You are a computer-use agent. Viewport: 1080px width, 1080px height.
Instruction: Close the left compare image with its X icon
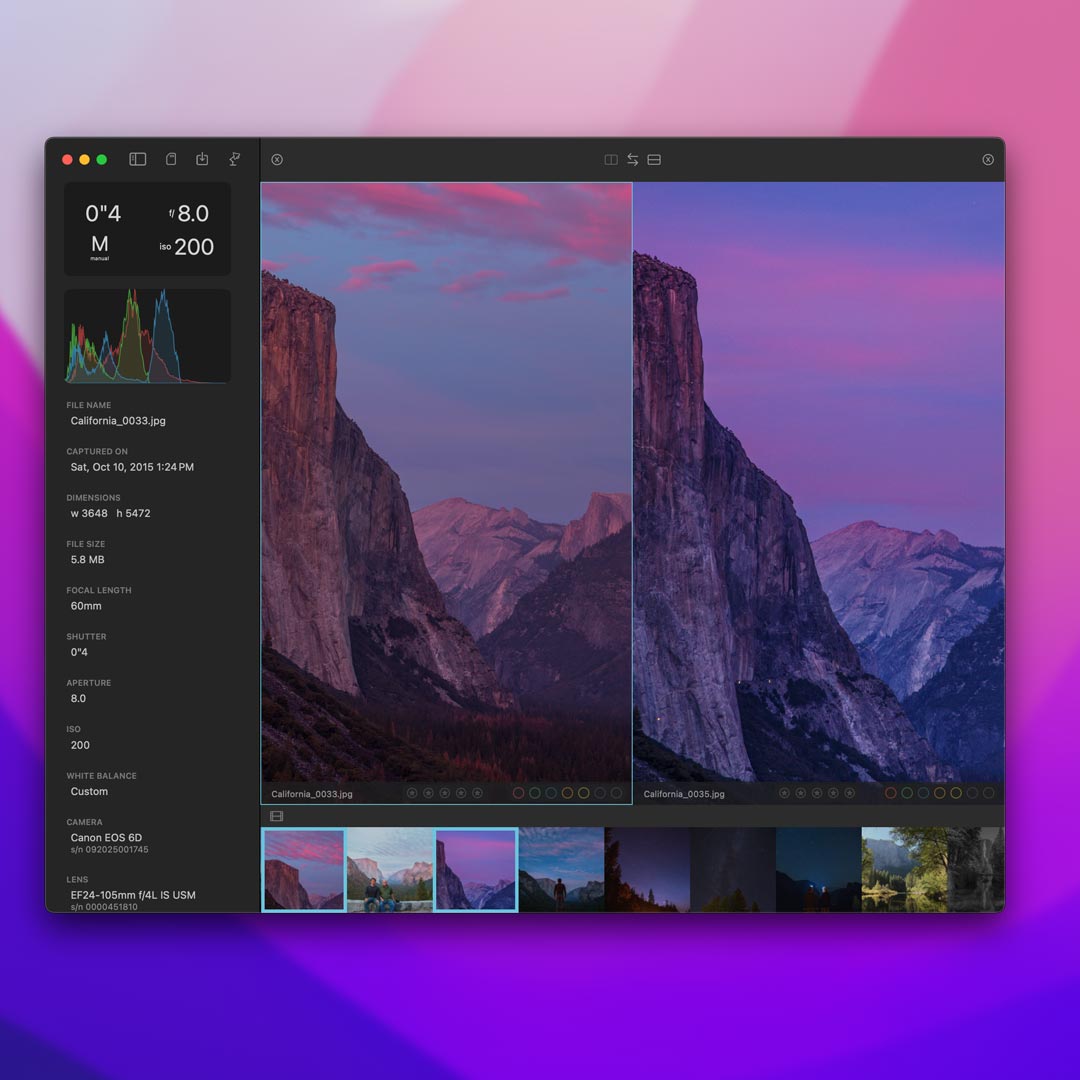(277, 160)
